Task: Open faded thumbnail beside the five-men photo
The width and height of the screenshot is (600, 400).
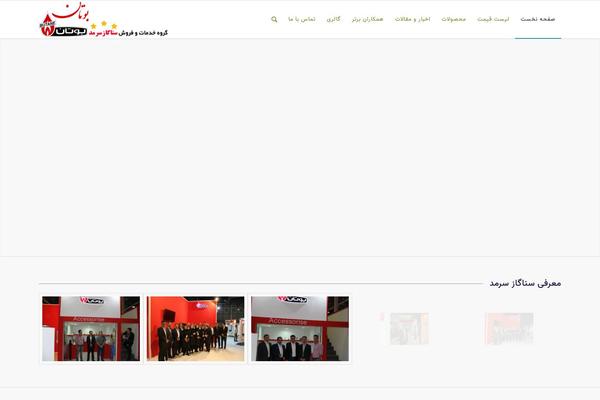Action: pos(406,328)
